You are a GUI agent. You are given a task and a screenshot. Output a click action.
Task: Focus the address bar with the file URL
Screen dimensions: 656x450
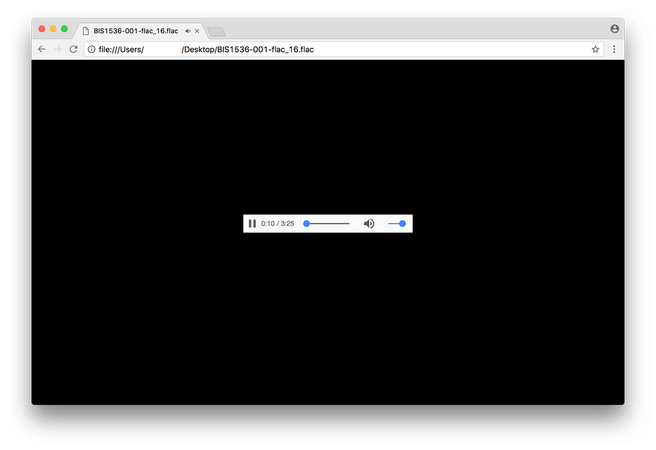pos(343,49)
